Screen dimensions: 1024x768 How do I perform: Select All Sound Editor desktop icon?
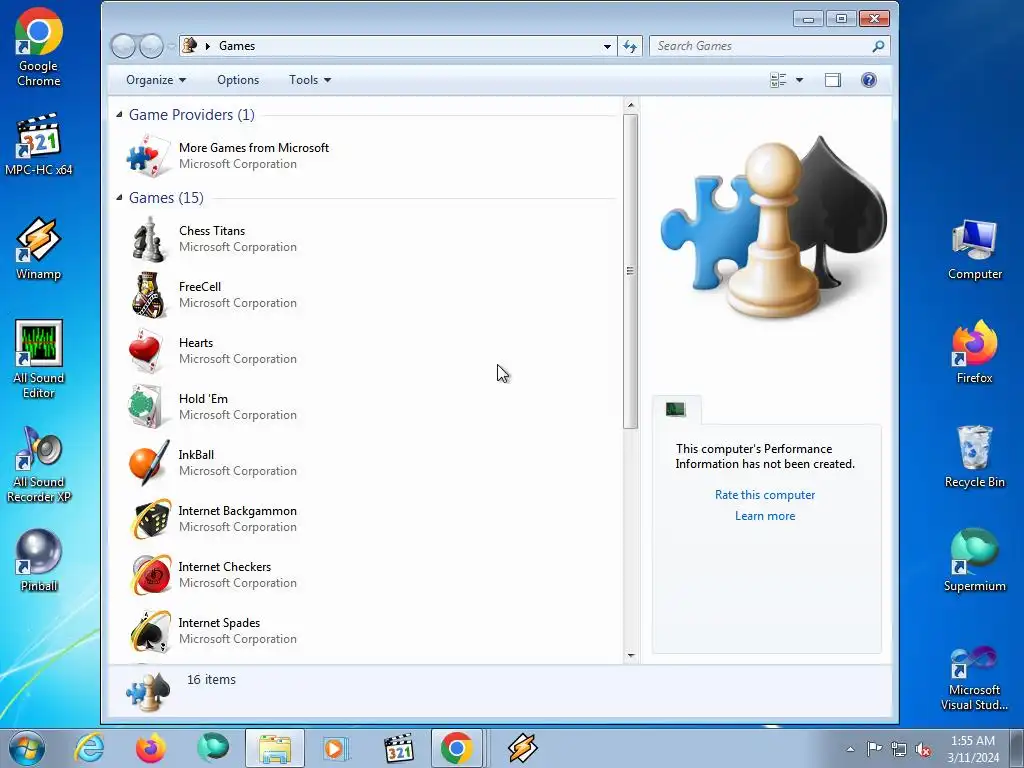(x=39, y=359)
